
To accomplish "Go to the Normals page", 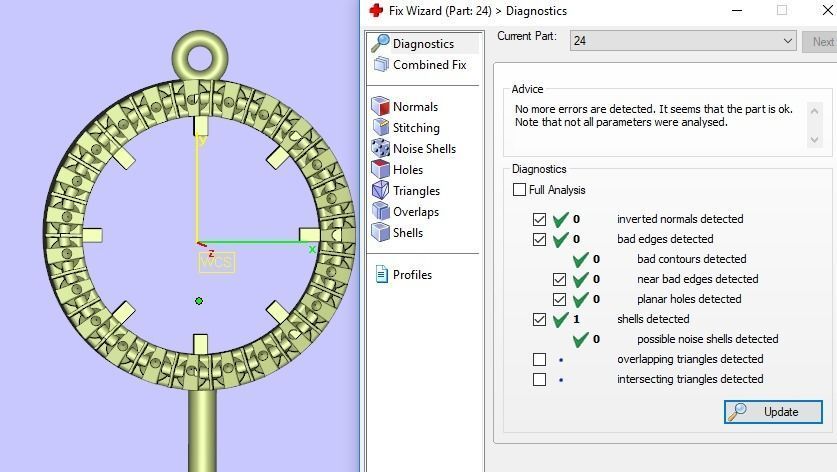I will [415, 107].
